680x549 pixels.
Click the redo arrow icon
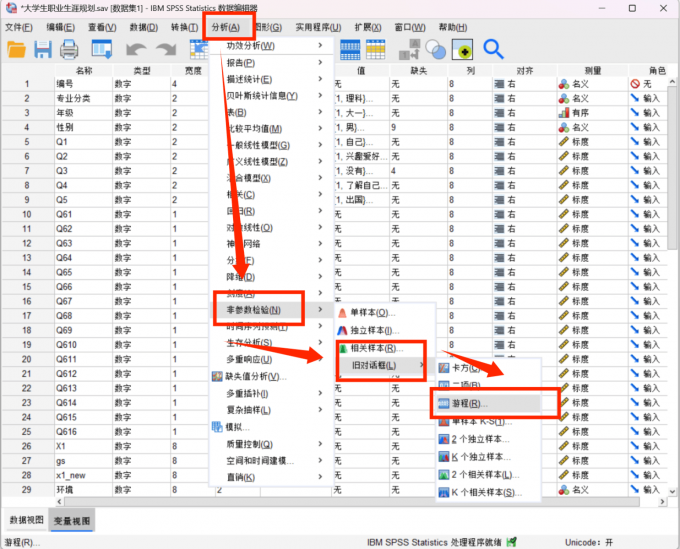pyautogui.click(x=166, y=50)
